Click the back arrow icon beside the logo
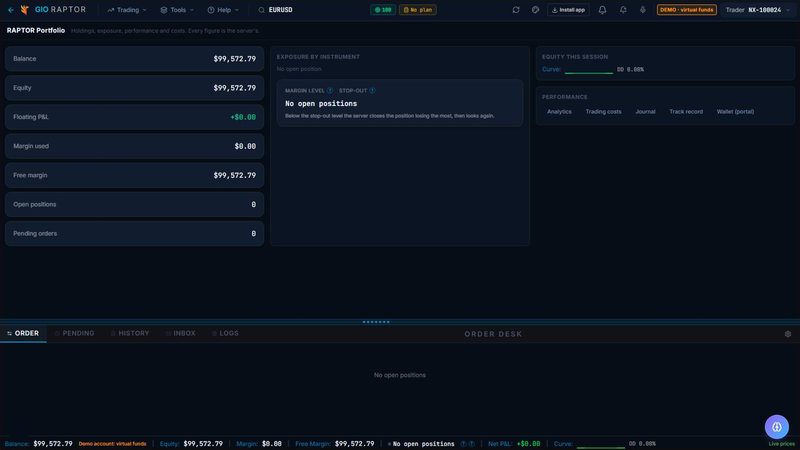 pos(11,10)
